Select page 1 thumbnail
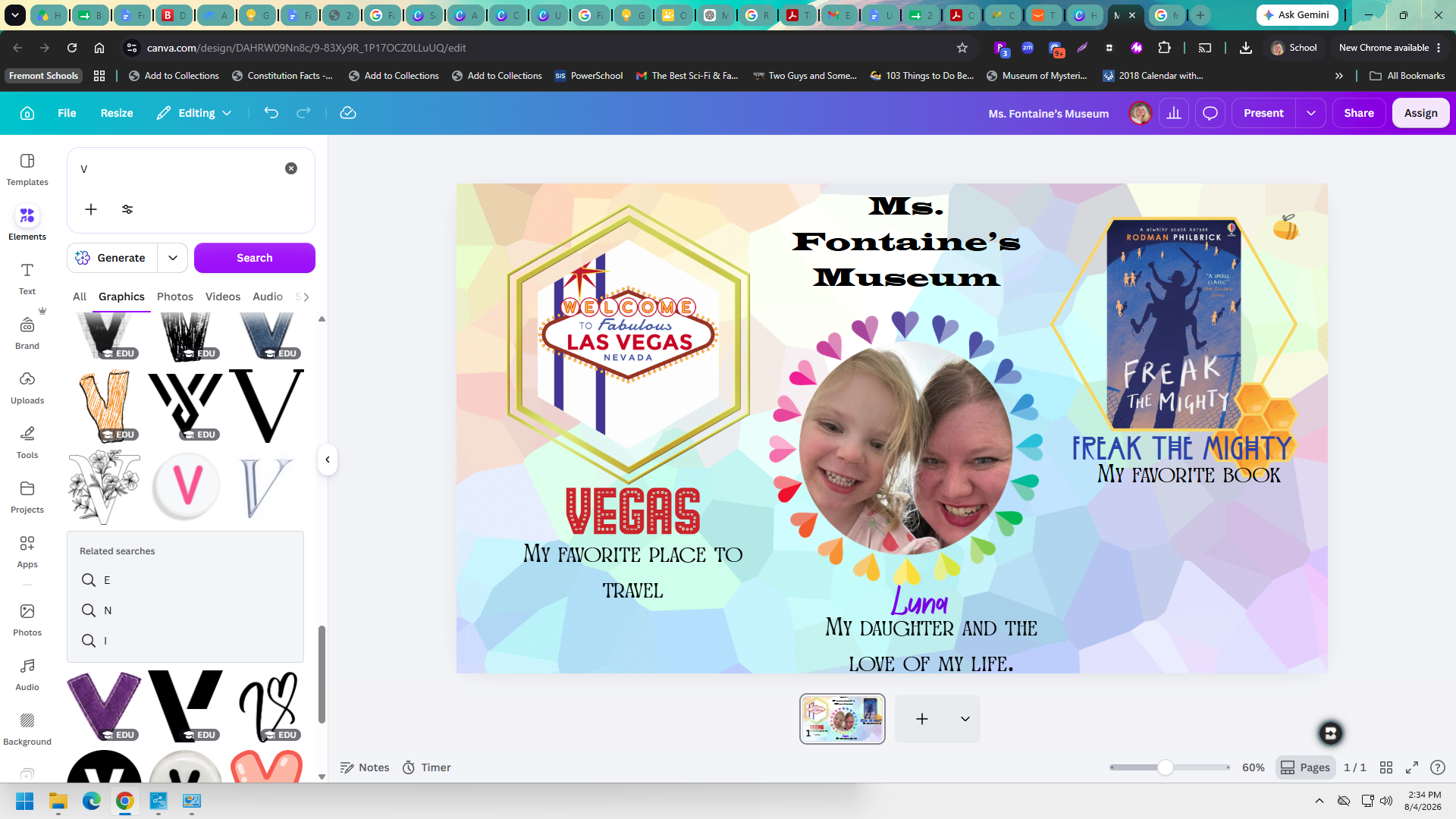This screenshot has height=819, width=1456. coord(843,719)
